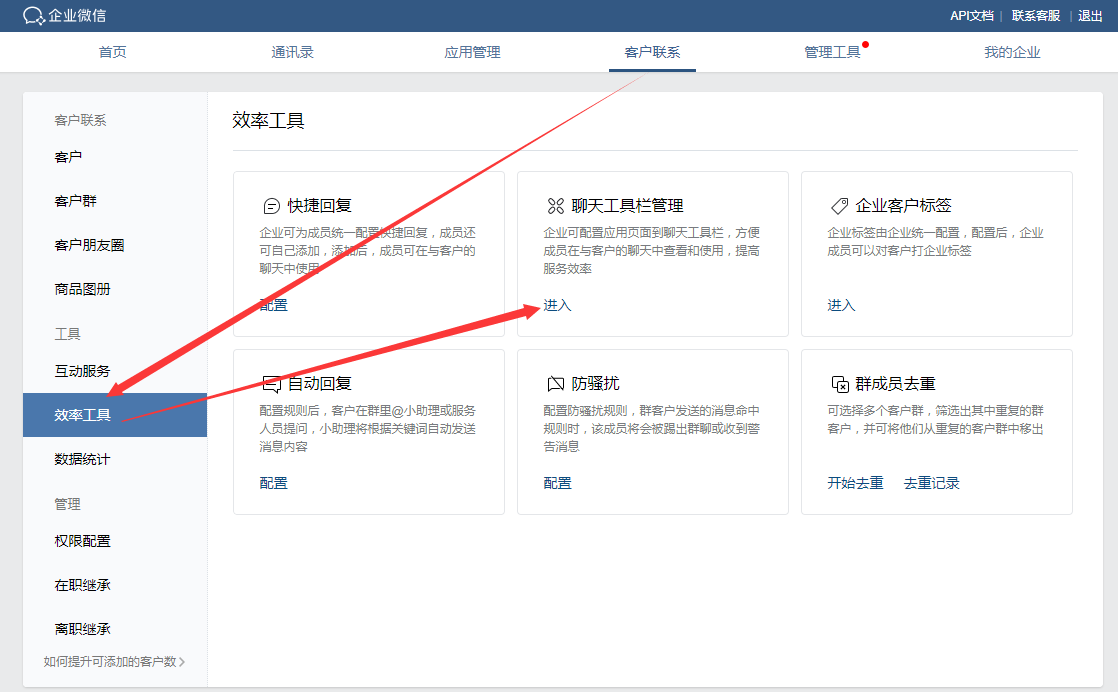The height and width of the screenshot is (692, 1118).
Task: Switch to the 通讯录 tab
Action: pos(292,52)
